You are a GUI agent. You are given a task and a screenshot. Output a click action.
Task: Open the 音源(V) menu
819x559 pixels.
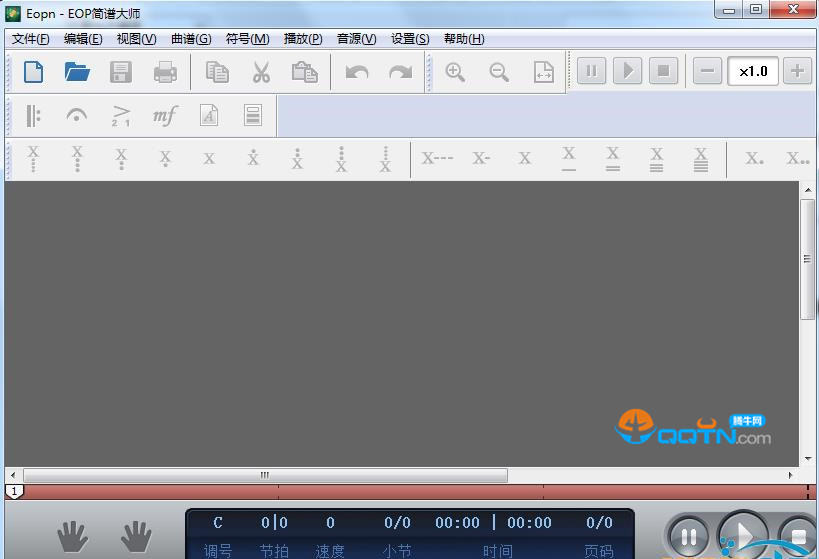[x=356, y=39]
